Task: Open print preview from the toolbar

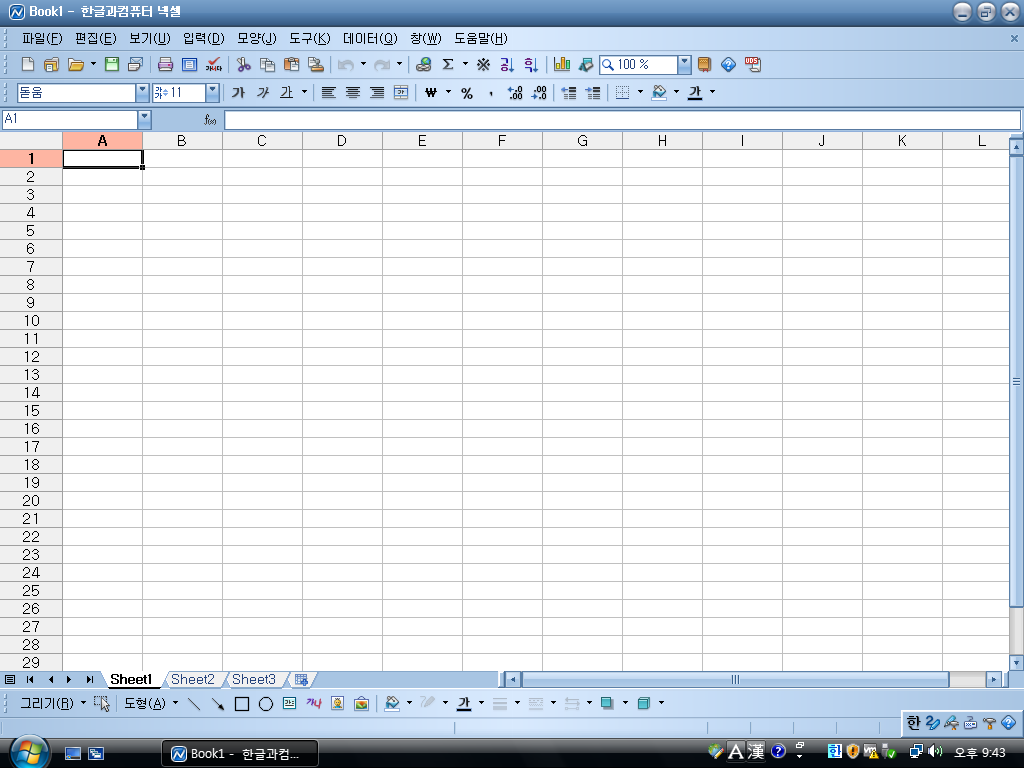Action: click(189, 65)
